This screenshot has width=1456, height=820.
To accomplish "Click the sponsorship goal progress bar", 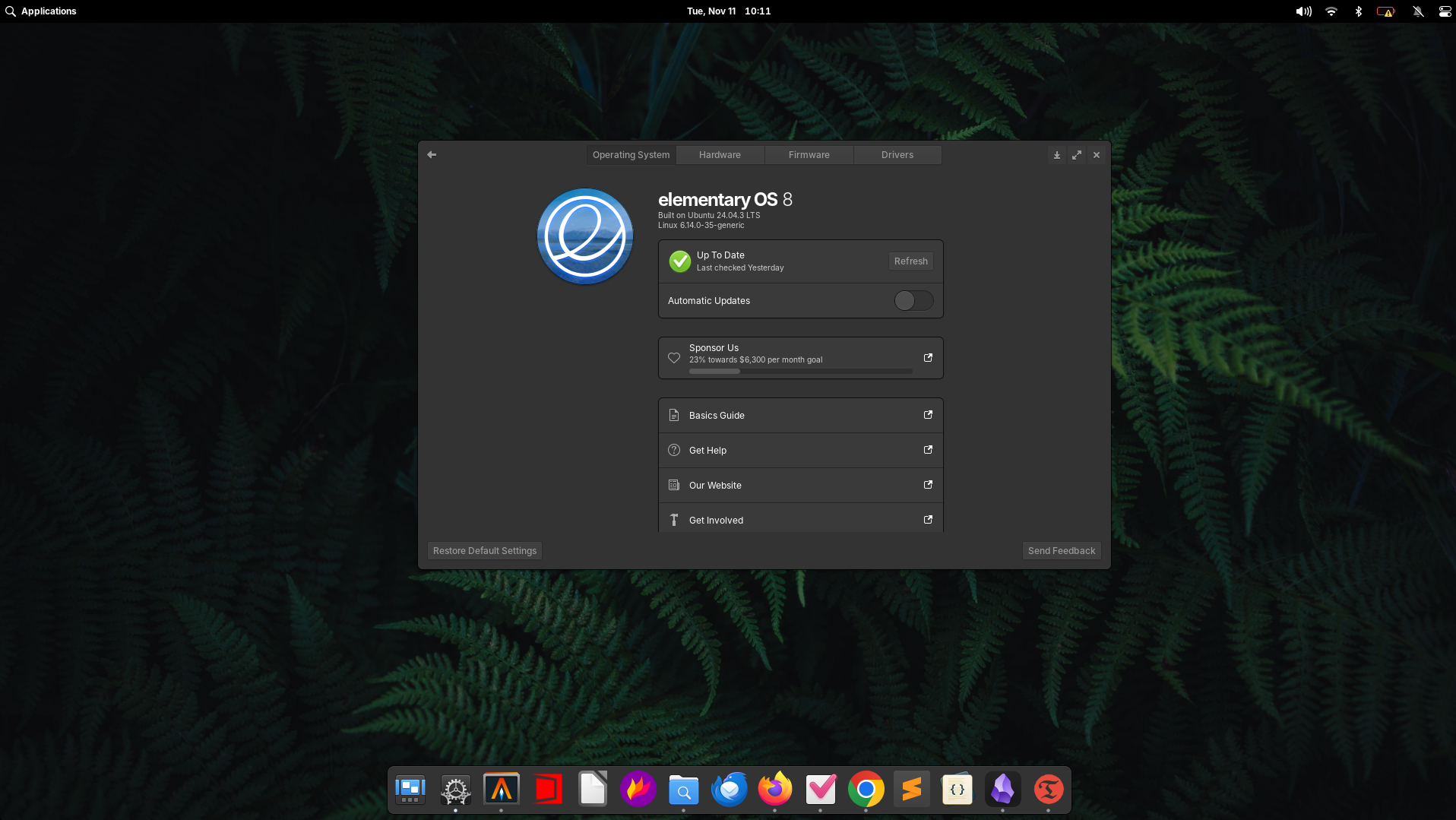I will click(x=800, y=371).
